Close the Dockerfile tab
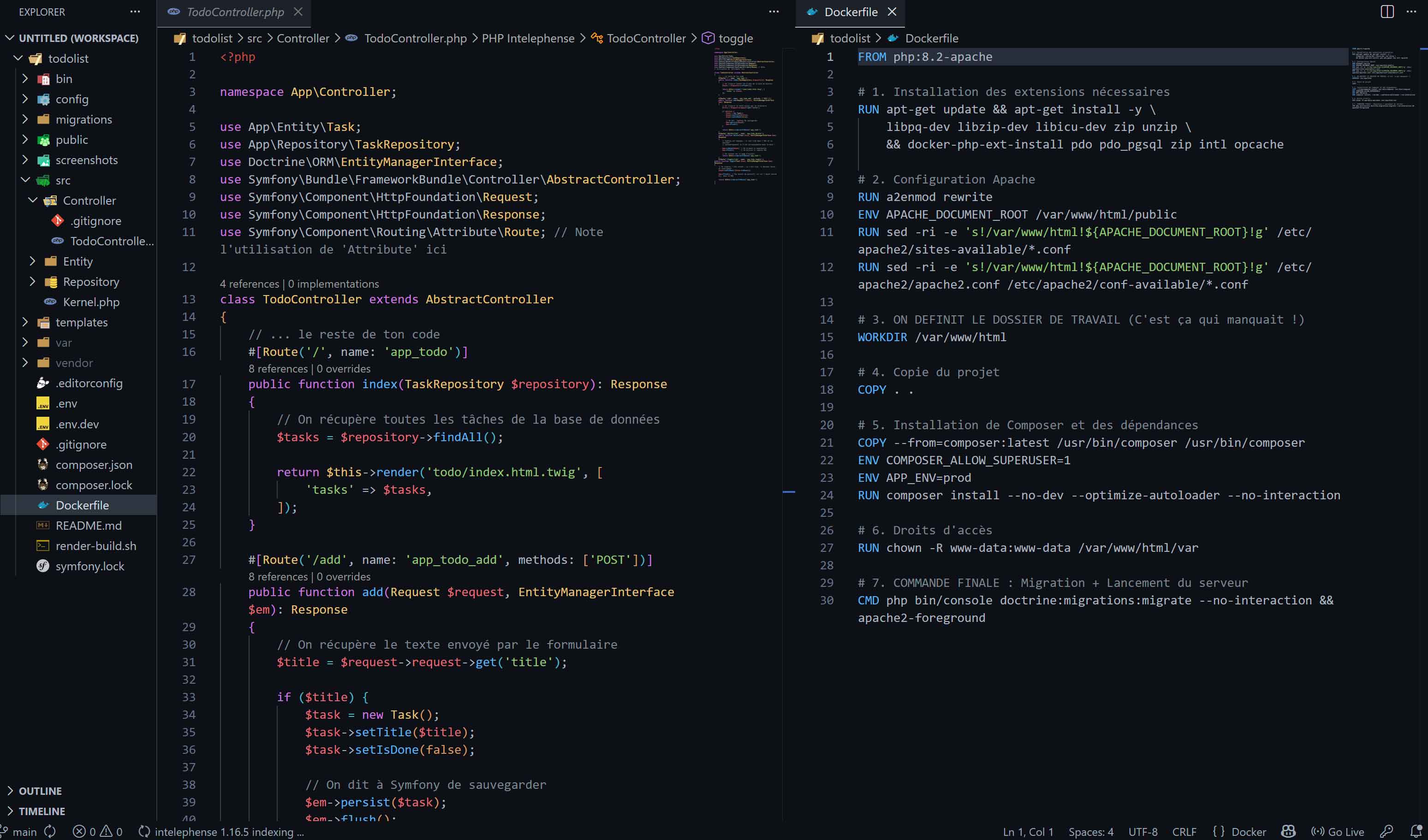Viewport: 1428px width, 840px height. pos(892,12)
